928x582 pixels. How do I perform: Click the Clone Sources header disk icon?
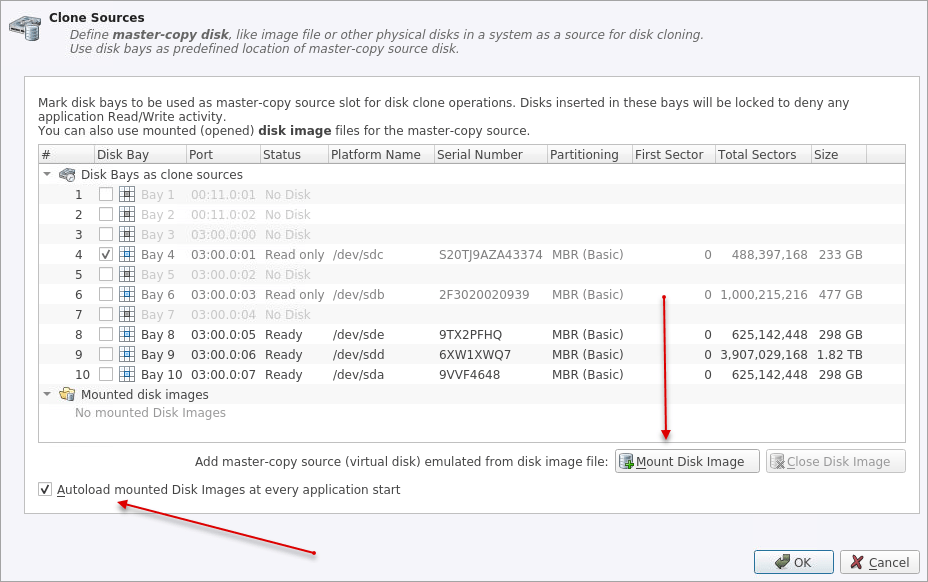[x=25, y=28]
